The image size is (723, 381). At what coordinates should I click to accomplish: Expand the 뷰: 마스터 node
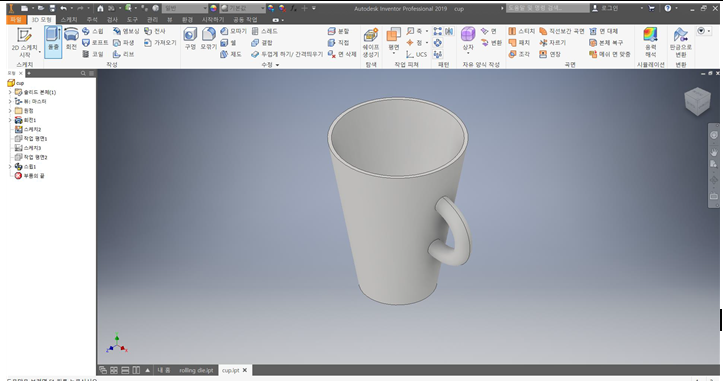coord(10,101)
